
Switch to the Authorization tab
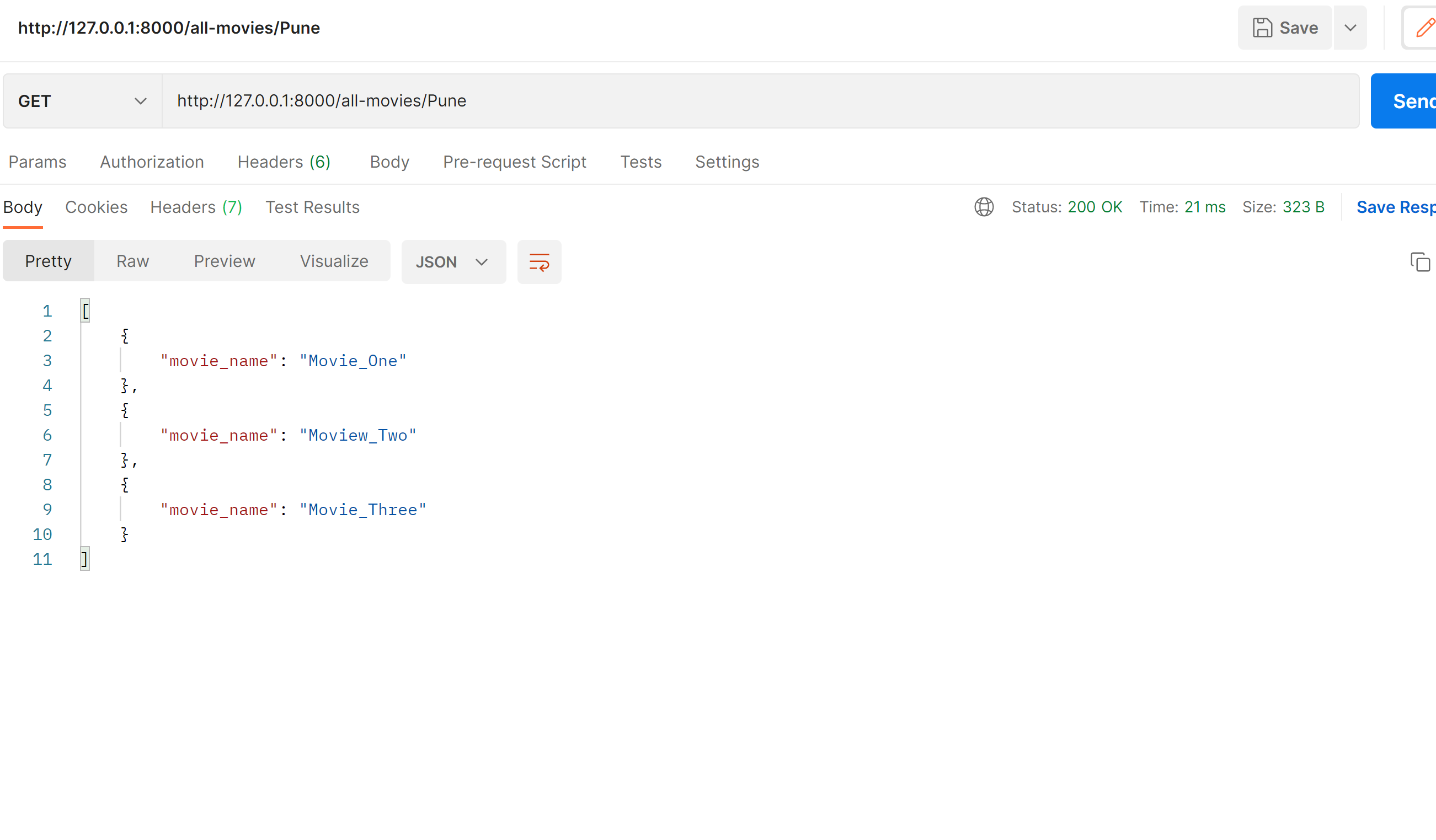pyautogui.click(x=152, y=162)
